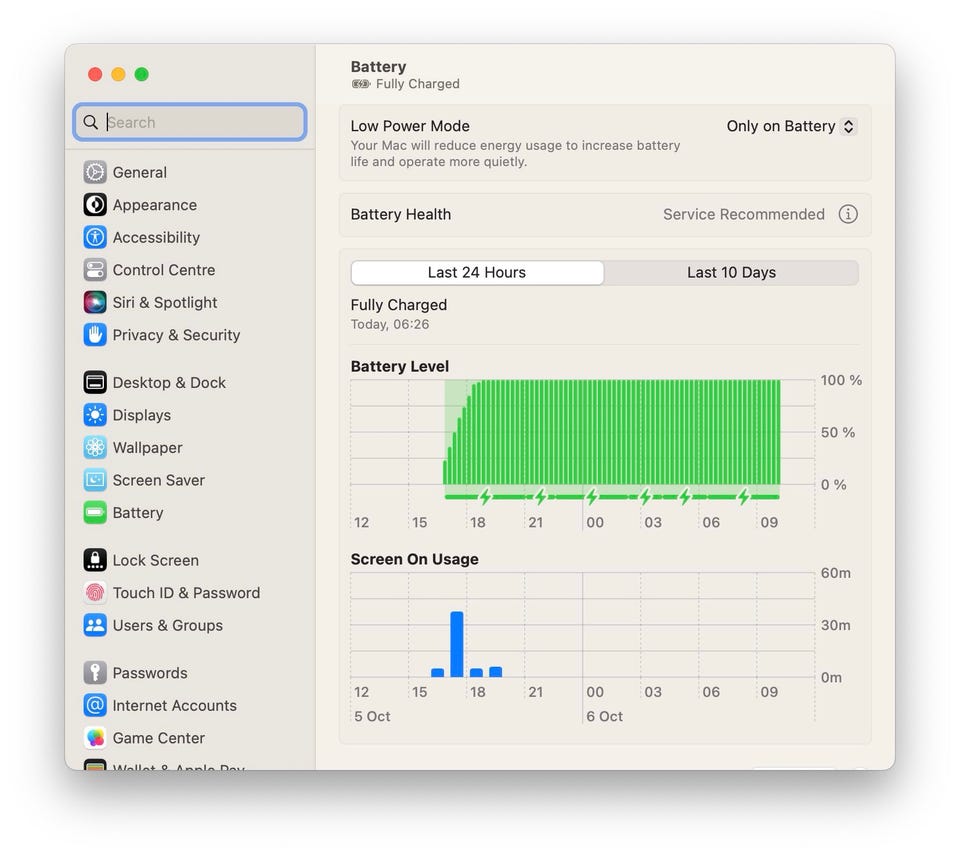Switch to Last 10 Days tab
Screen dimensions: 960x856
click(x=731, y=272)
